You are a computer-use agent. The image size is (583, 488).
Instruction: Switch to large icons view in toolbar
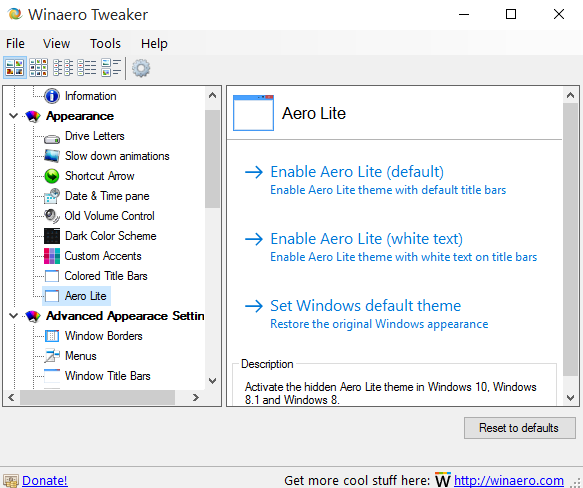pyautogui.click(x=15, y=68)
